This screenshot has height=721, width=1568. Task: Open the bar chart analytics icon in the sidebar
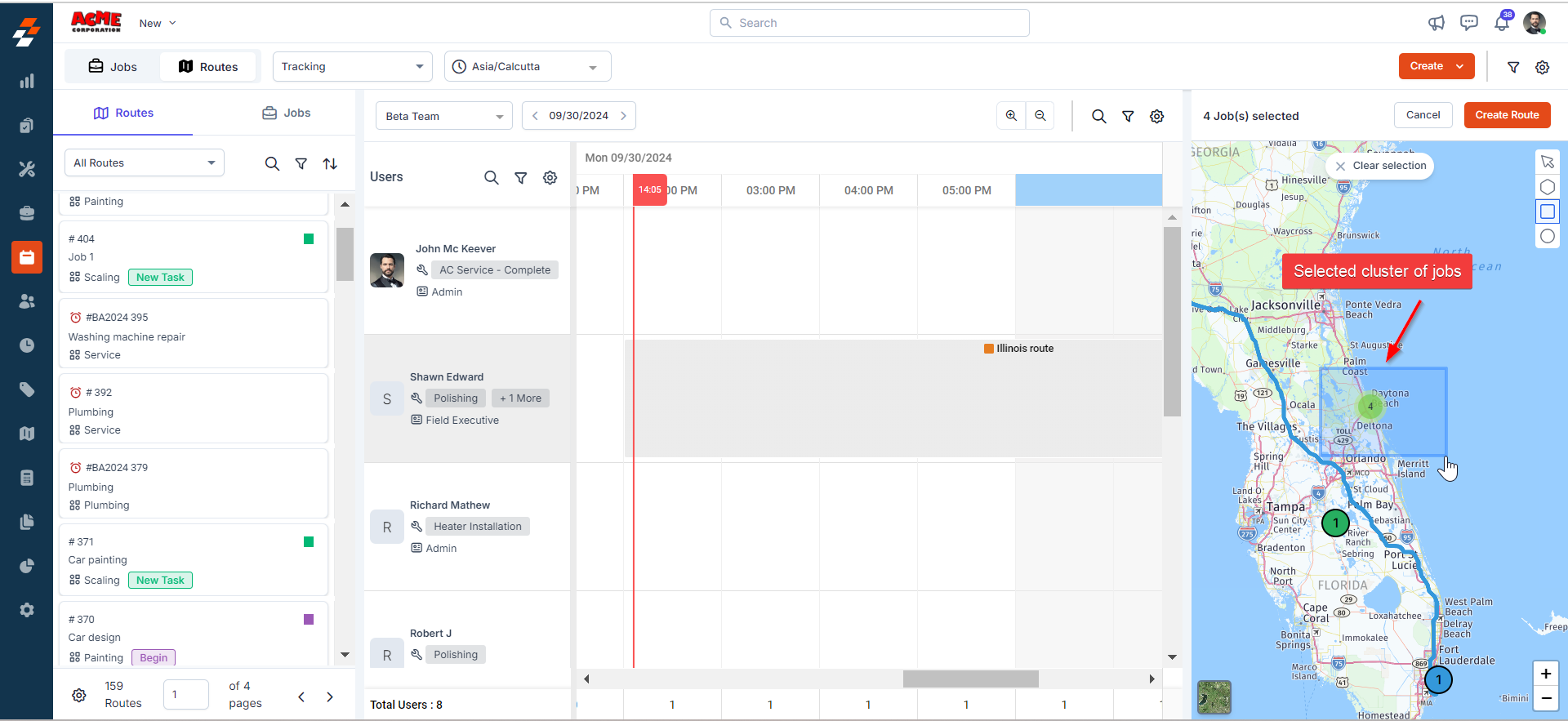[27, 81]
